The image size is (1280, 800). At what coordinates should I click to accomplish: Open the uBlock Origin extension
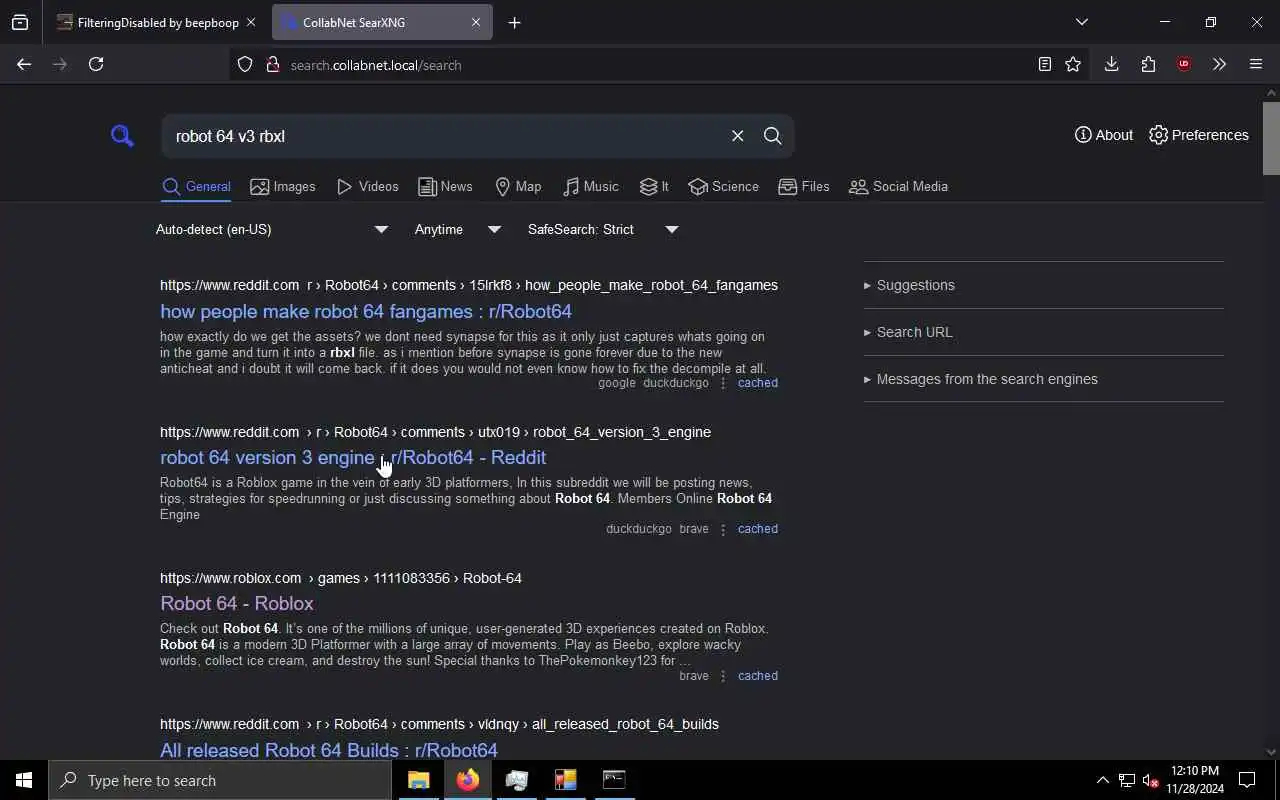pos(1184,64)
